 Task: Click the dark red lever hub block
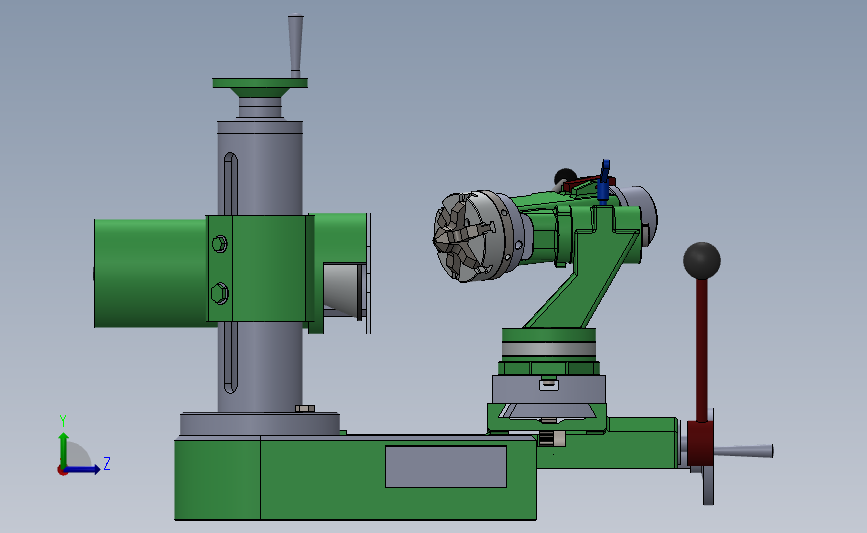point(700,443)
